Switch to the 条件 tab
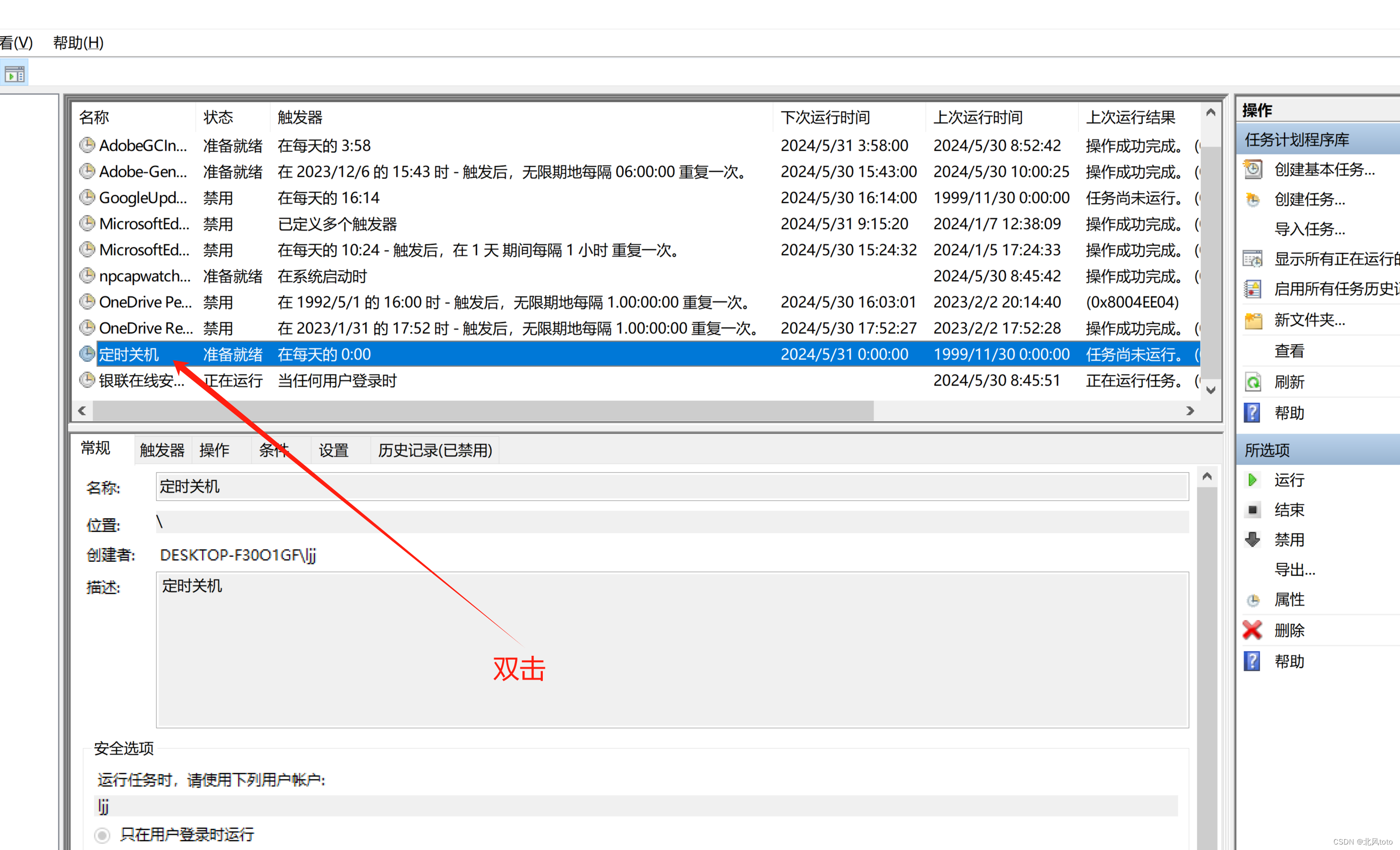 (275, 450)
